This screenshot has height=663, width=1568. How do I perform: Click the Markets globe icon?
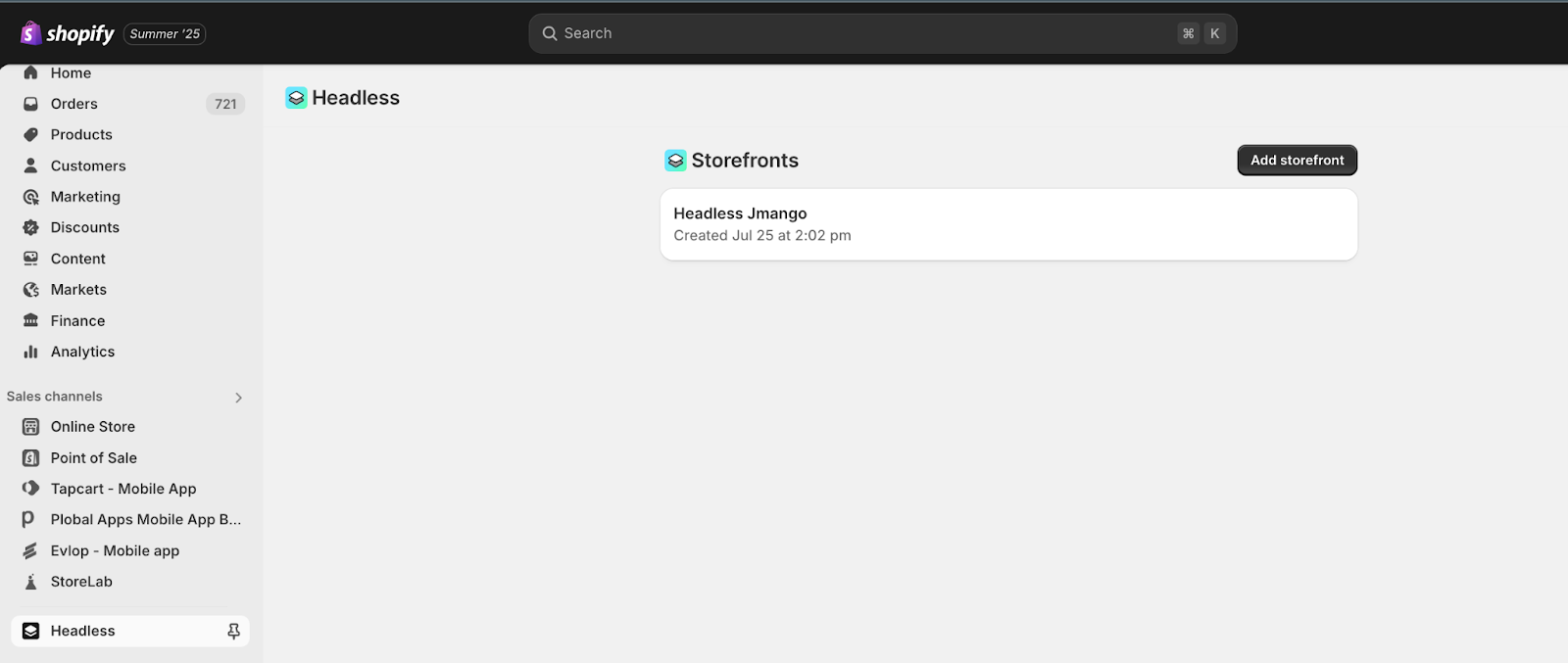coord(31,290)
